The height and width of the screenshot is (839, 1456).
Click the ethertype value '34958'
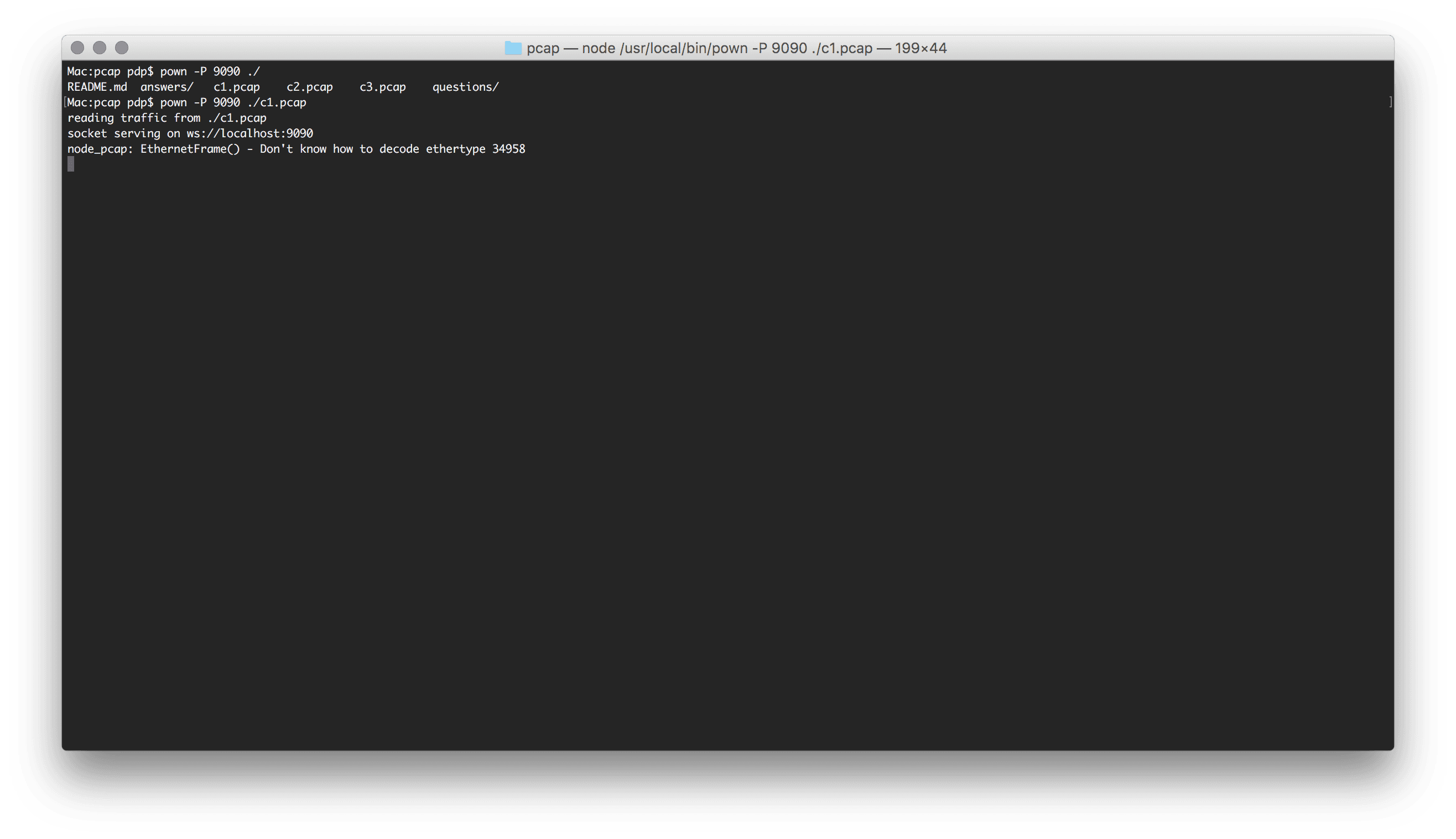click(508, 149)
